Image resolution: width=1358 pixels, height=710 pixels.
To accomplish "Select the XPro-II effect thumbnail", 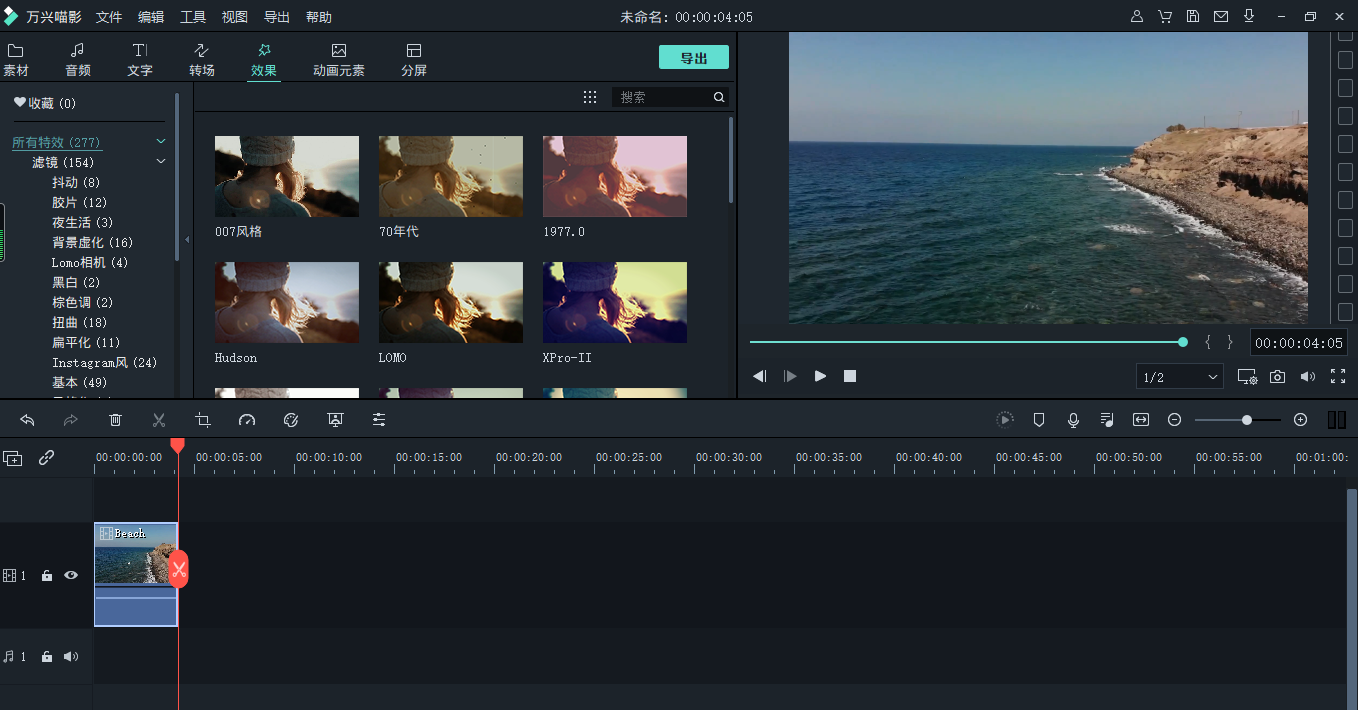I will (614, 302).
